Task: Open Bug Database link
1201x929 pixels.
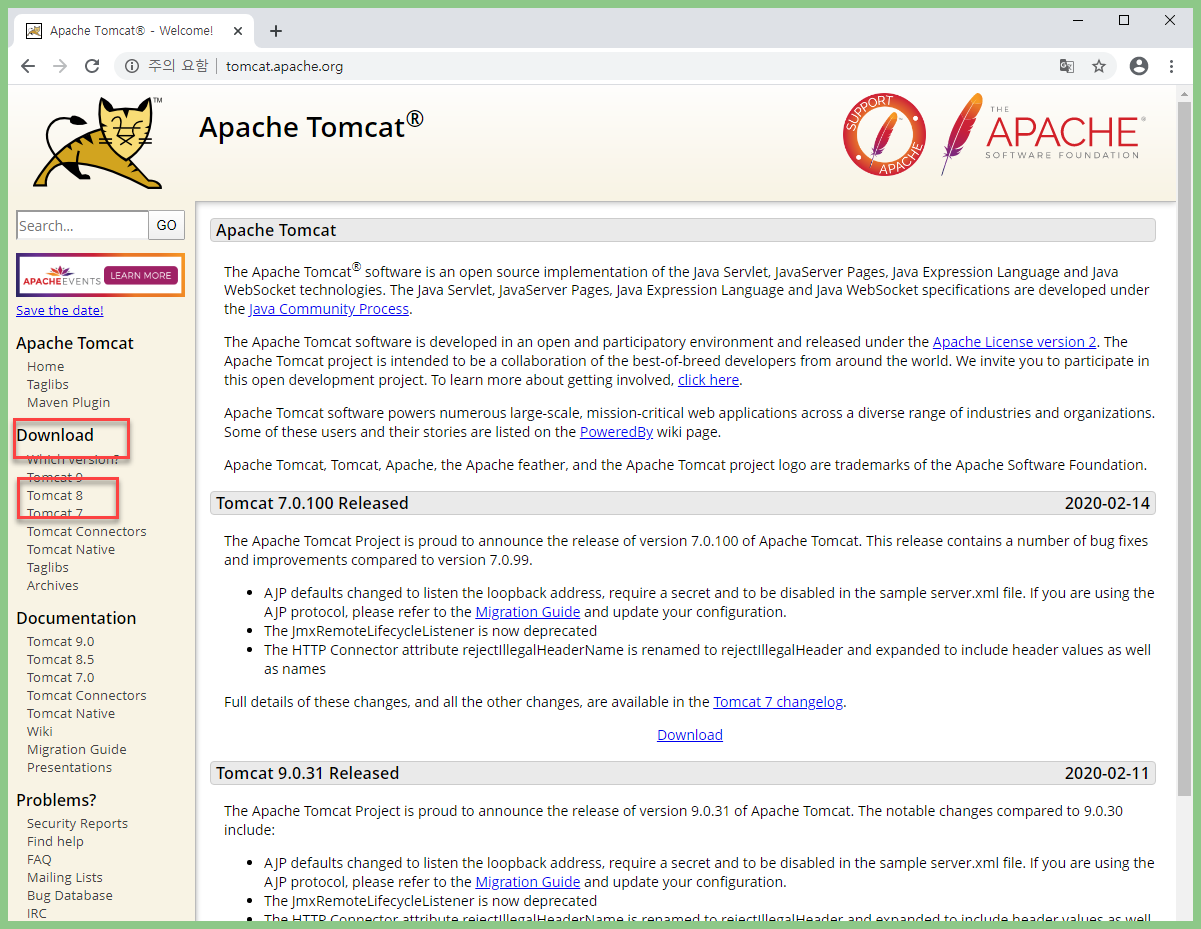Action: [69, 895]
